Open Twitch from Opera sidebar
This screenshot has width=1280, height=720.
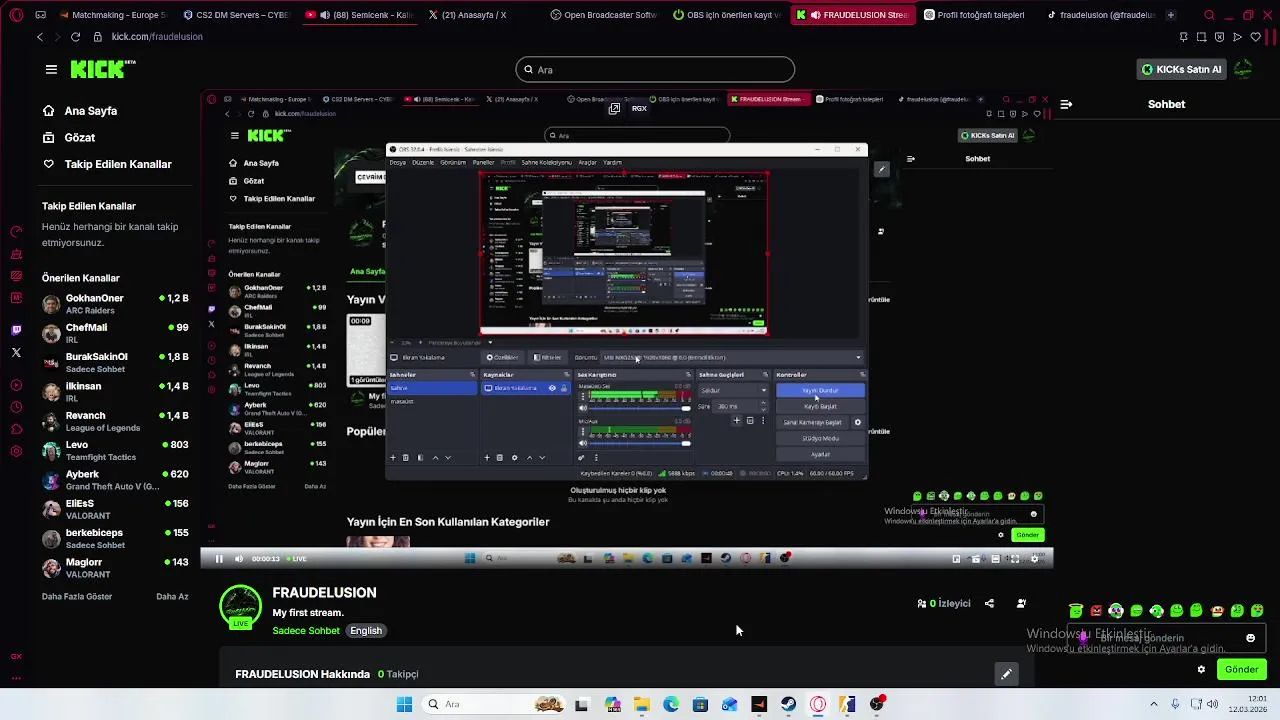[x=16, y=330]
